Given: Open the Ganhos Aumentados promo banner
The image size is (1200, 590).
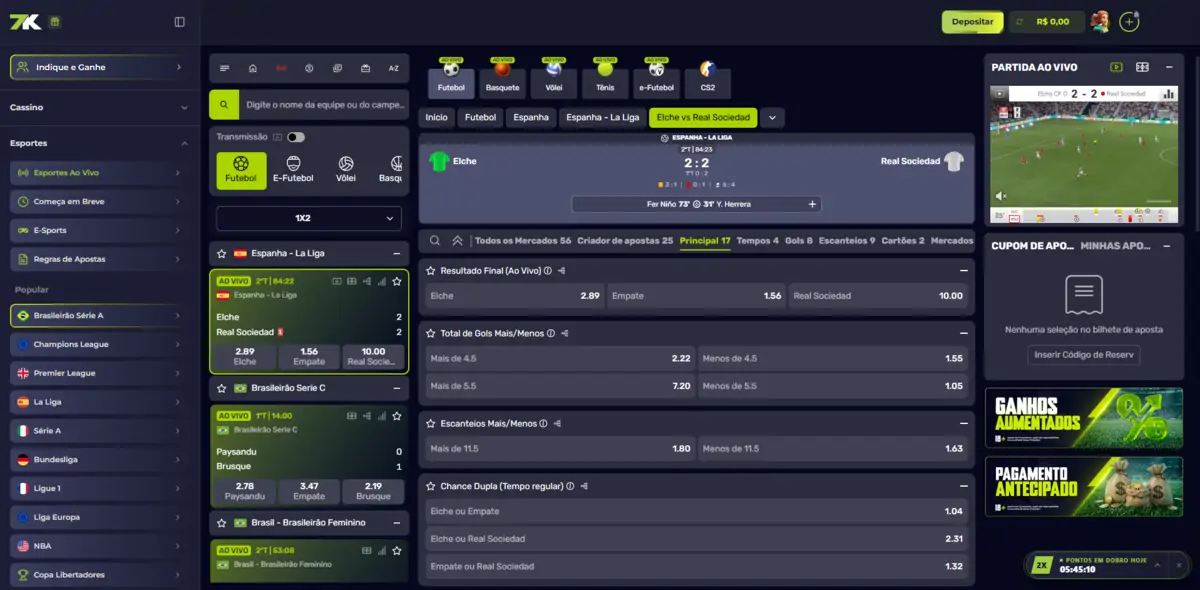Looking at the screenshot, I should pos(1083,418).
